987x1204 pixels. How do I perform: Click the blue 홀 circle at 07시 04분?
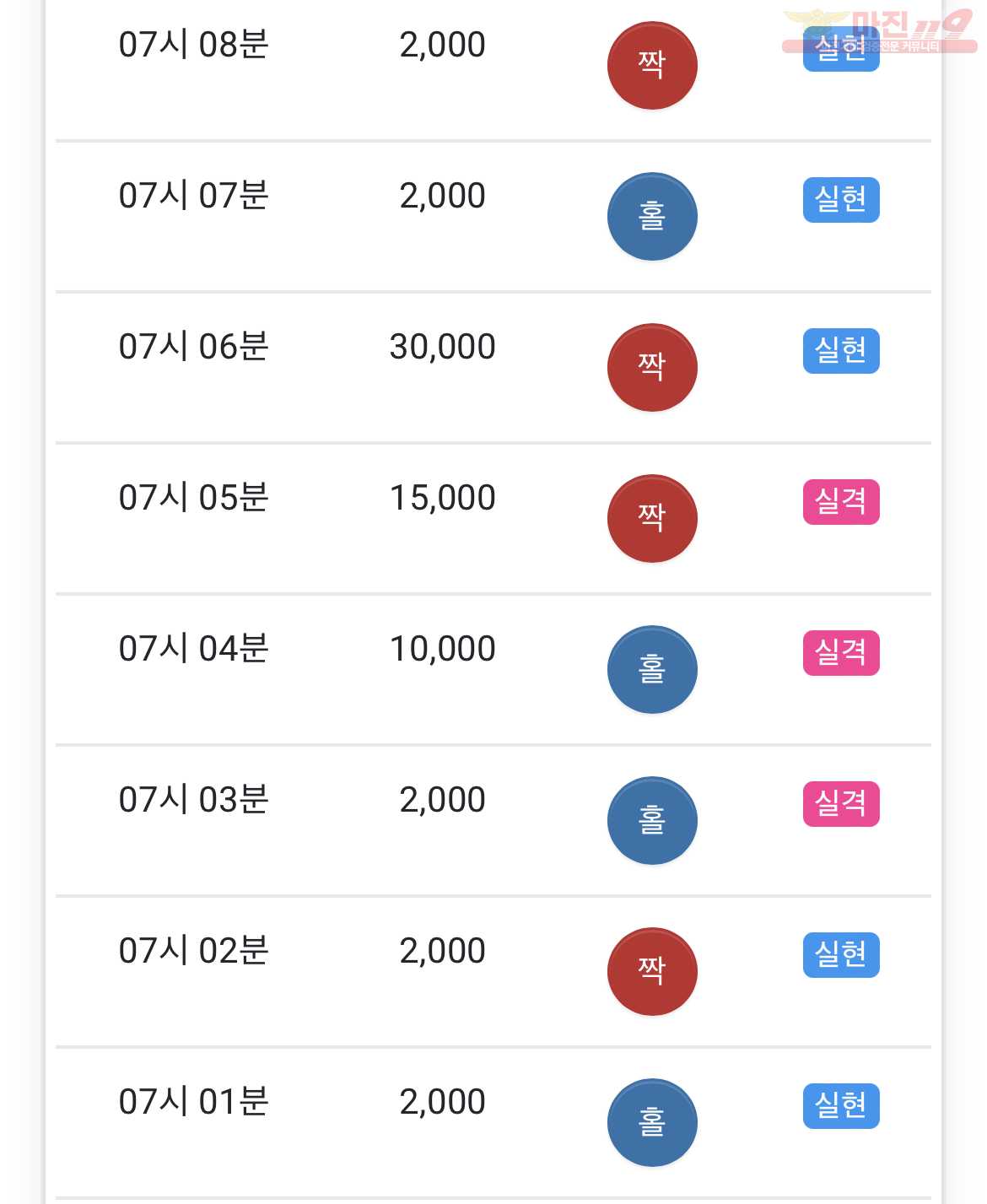click(x=652, y=670)
